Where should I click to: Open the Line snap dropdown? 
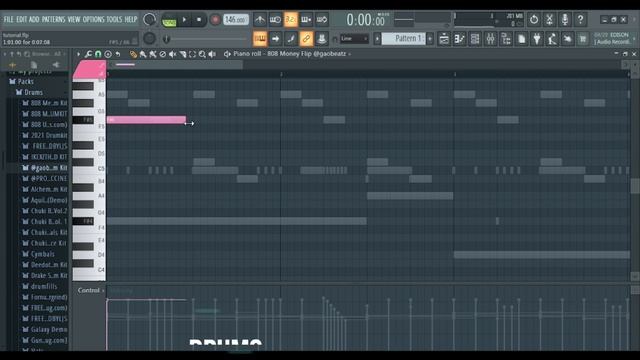354,39
